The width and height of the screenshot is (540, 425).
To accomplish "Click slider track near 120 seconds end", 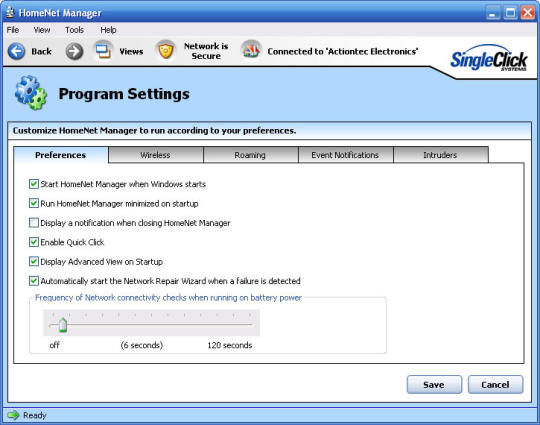I will [250, 325].
